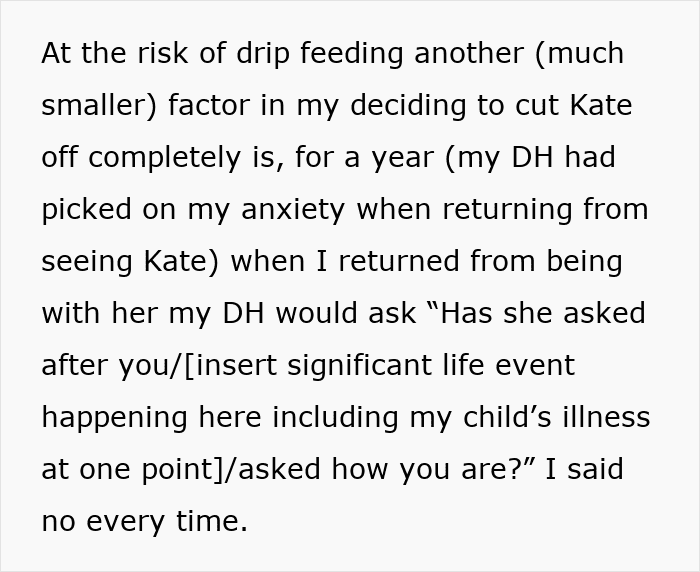Click the word "completely" in third line
Viewport: 700px width, 572px height.
164,158
